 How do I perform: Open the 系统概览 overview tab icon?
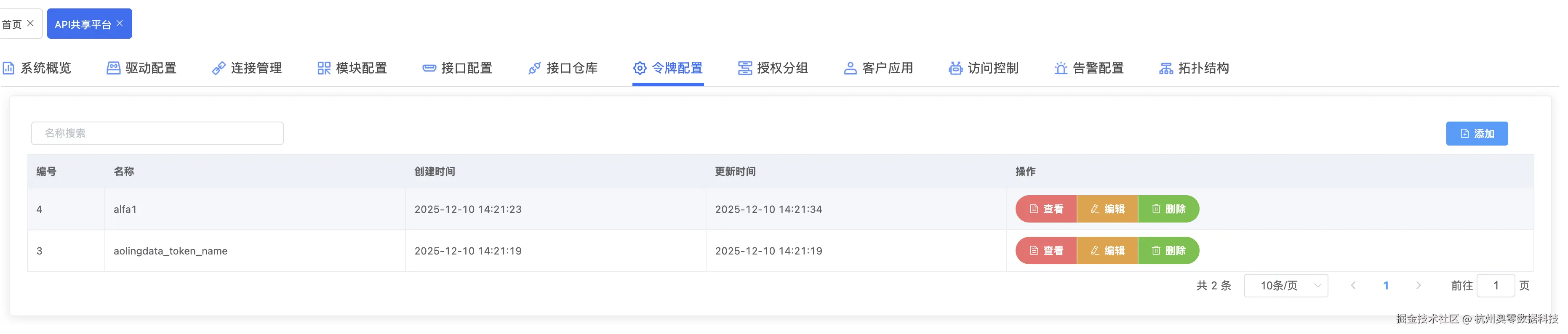pos(8,68)
